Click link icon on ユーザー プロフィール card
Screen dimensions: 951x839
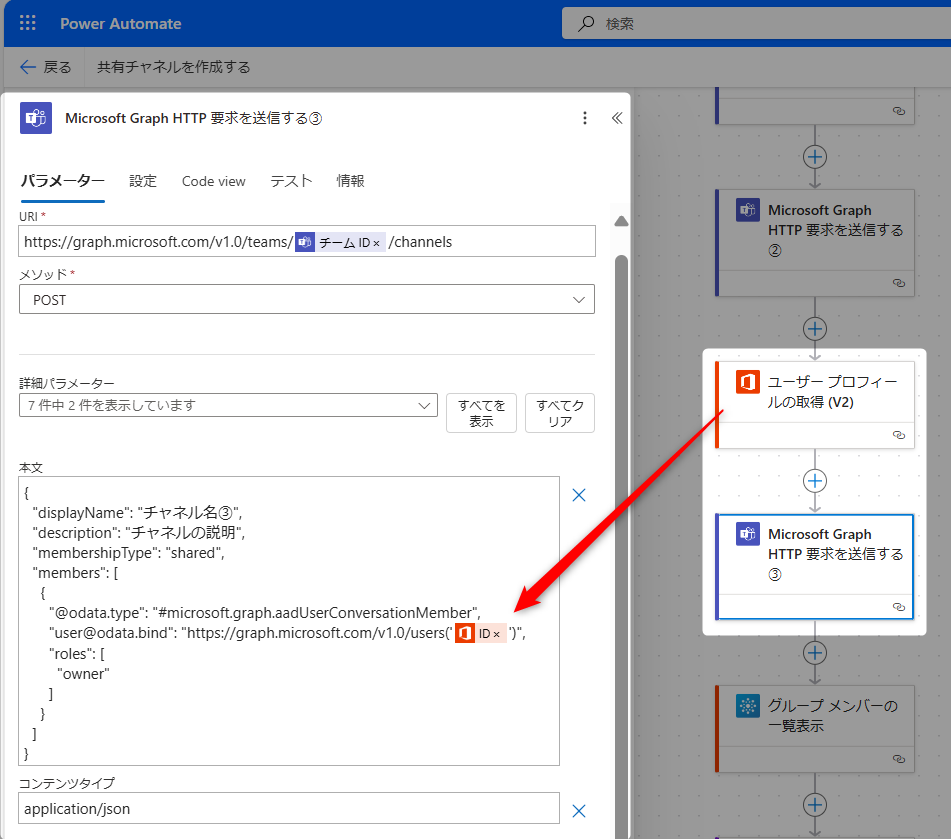[899, 435]
